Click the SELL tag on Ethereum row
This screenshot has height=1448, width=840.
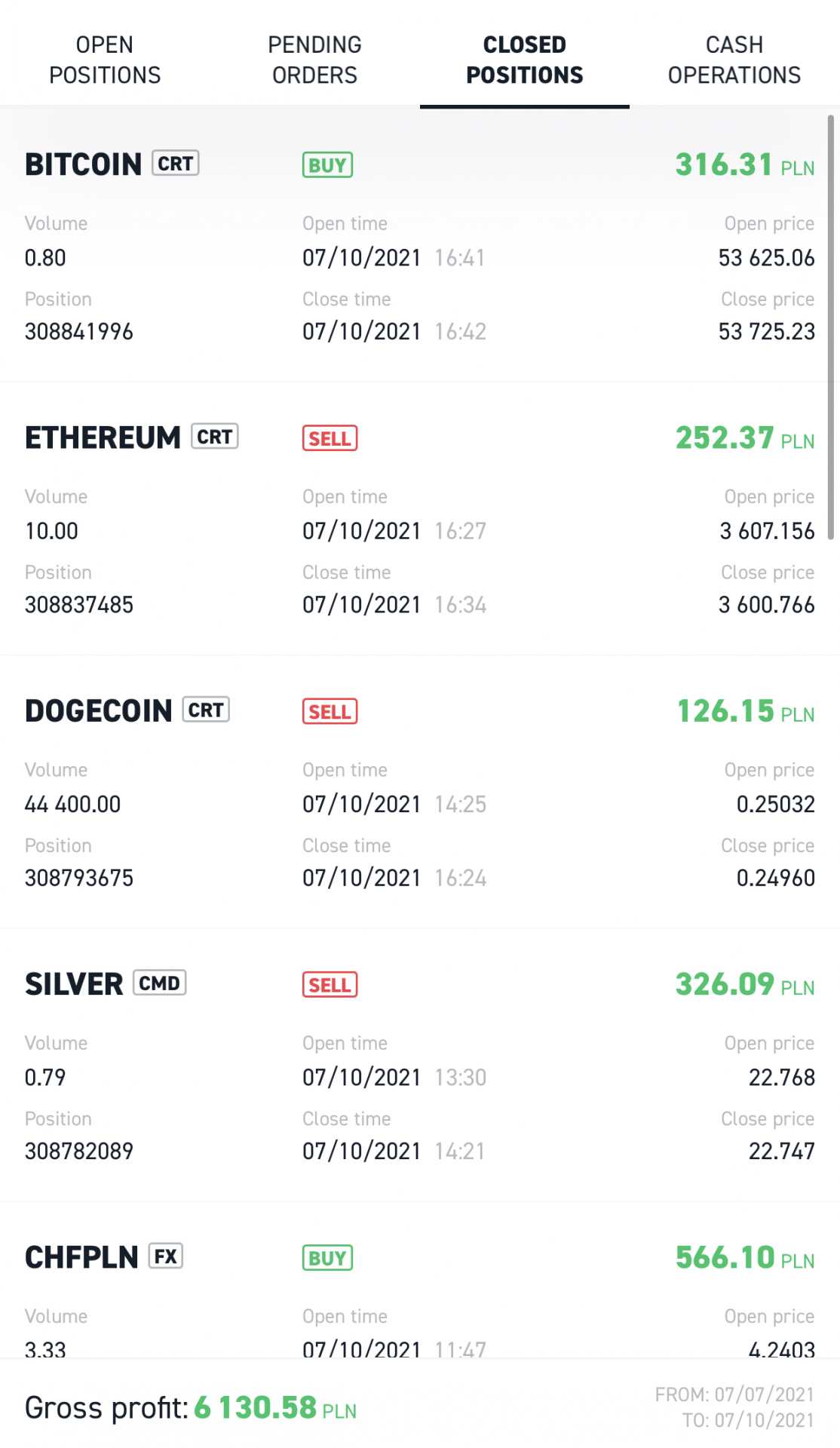click(x=330, y=438)
